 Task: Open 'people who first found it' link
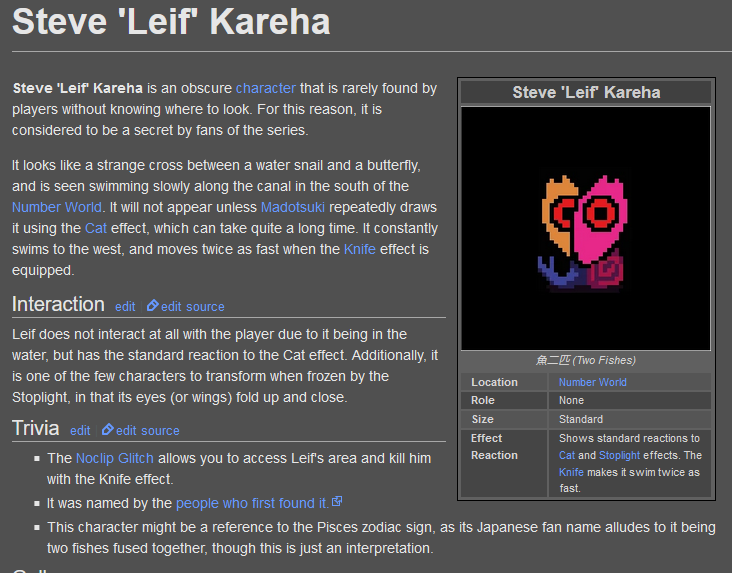pyautogui.click(x=252, y=503)
